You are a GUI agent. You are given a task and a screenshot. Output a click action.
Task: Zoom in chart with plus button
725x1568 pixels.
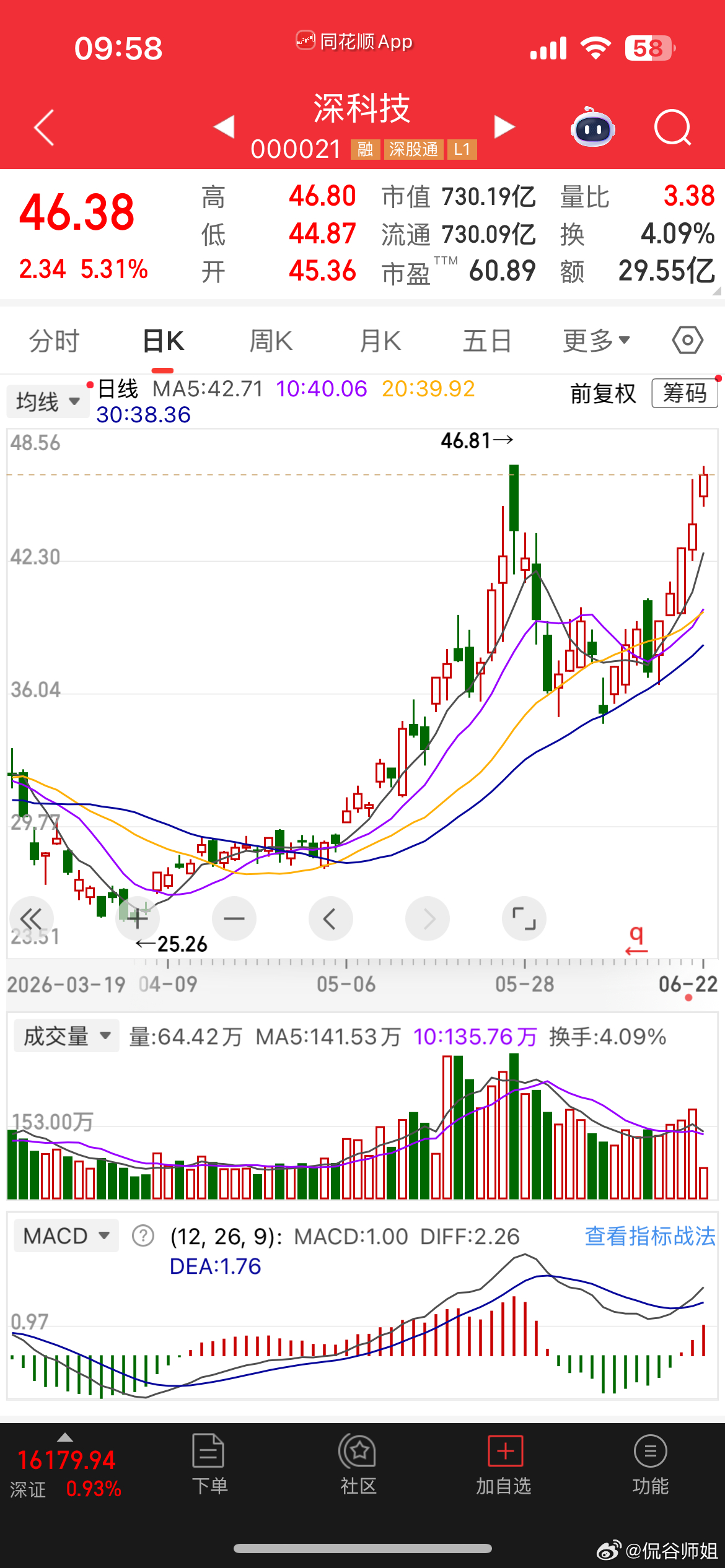point(138,918)
